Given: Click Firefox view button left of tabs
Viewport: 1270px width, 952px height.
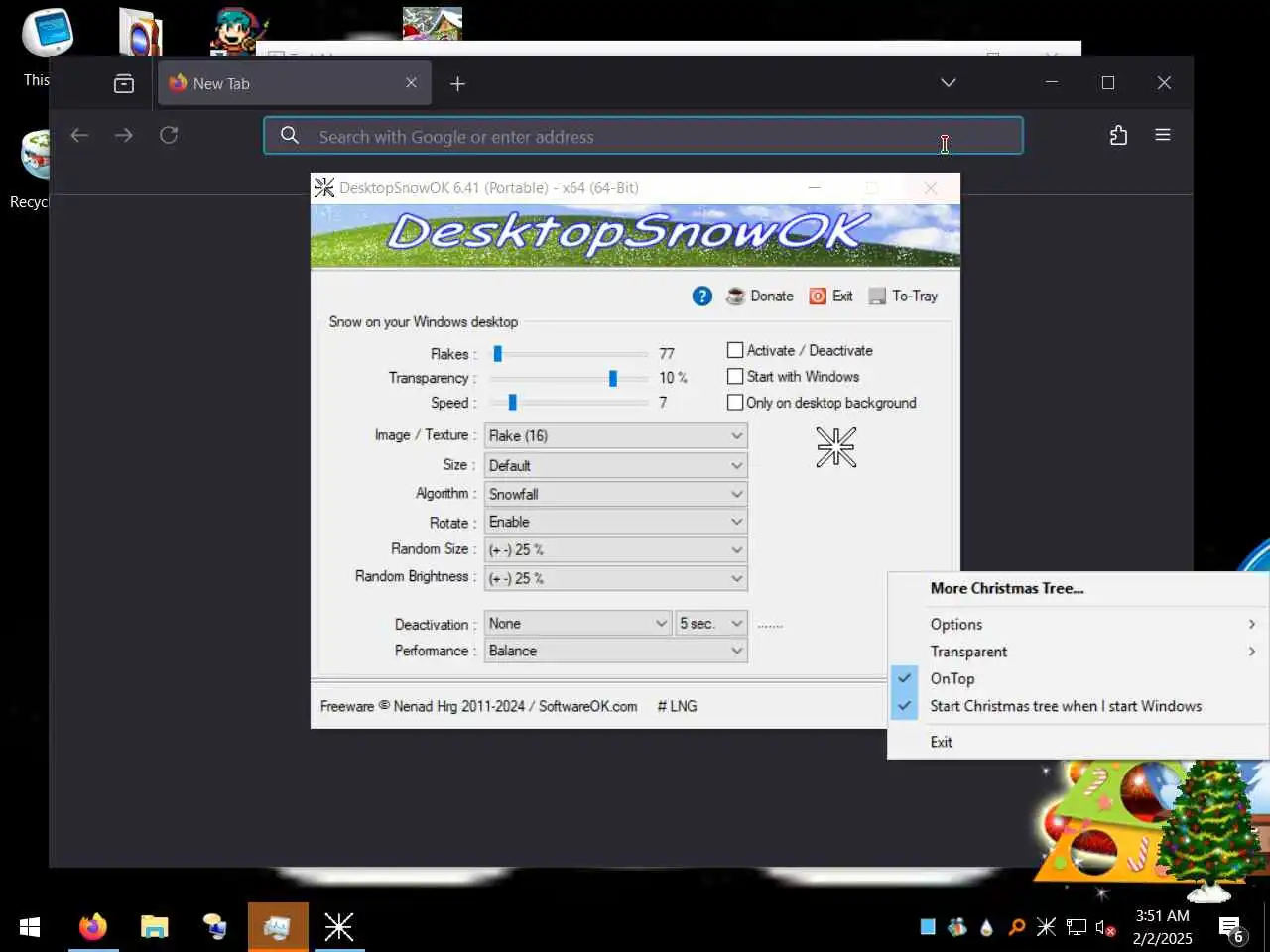Looking at the screenshot, I should [124, 84].
